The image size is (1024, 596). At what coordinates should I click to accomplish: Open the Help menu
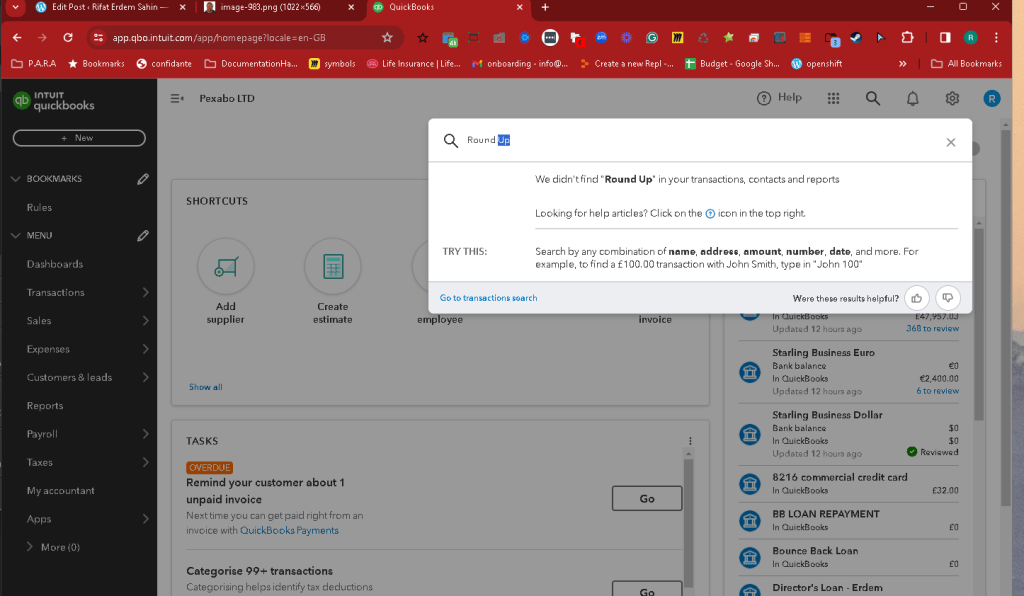779,98
